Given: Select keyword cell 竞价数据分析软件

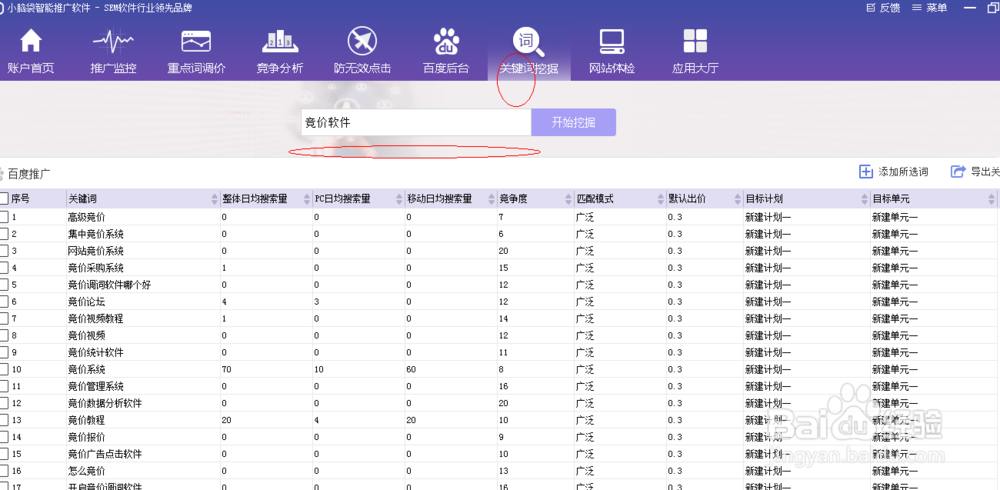Looking at the screenshot, I should coord(105,403).
